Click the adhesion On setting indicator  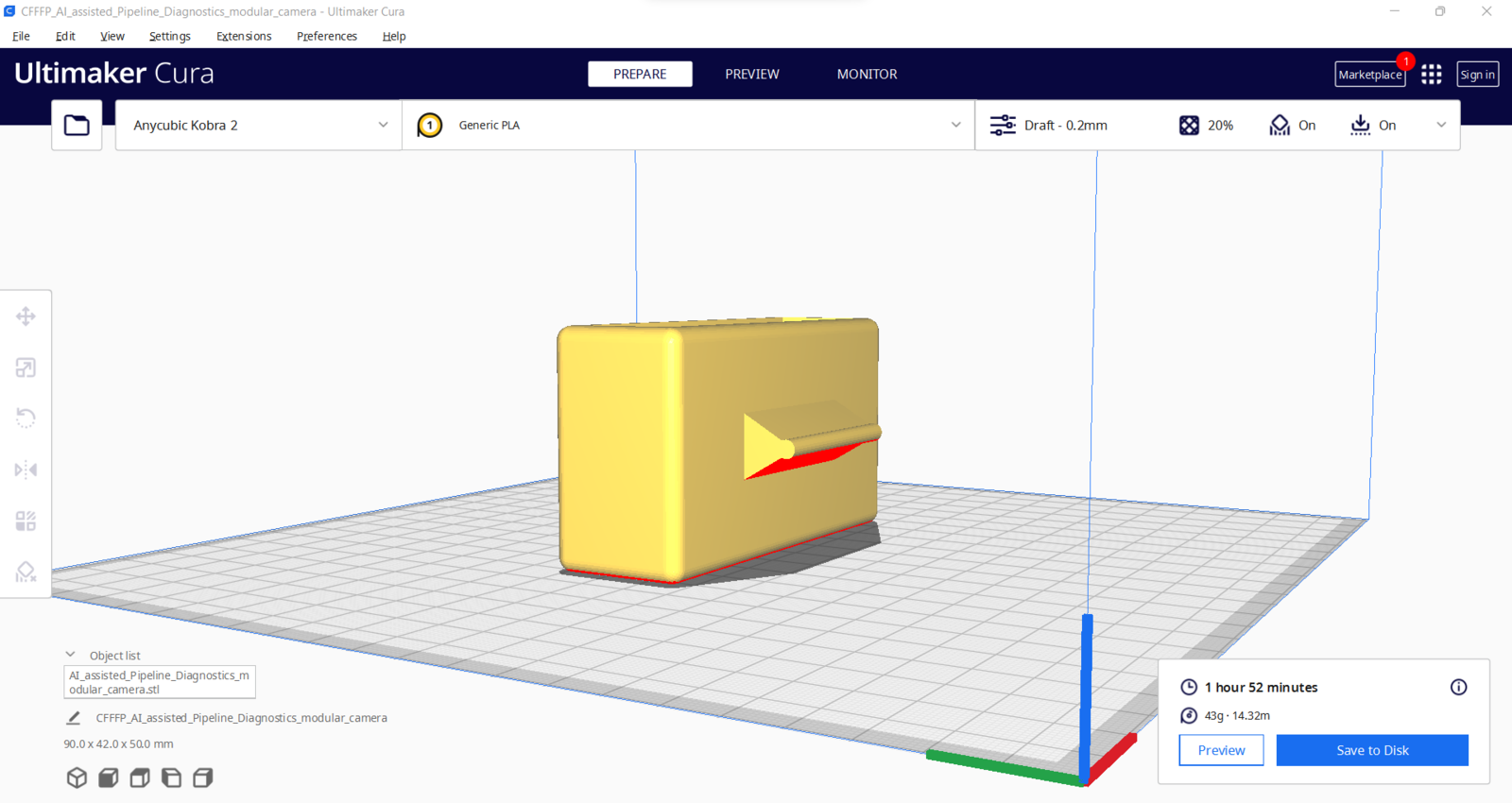(1372, 125)
